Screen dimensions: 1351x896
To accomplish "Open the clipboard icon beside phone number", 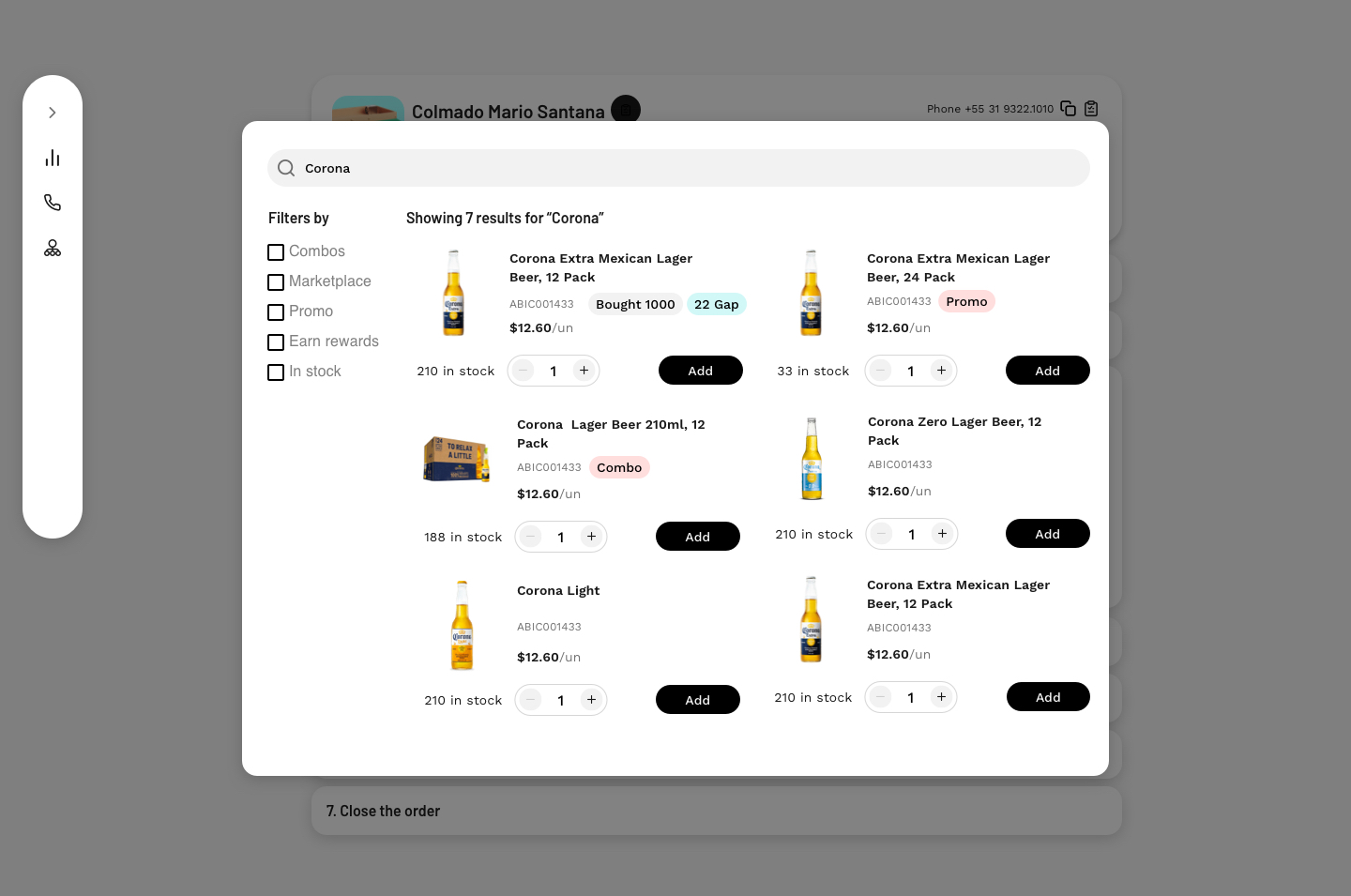I will pyautogui.click(x=1091, y=109).
